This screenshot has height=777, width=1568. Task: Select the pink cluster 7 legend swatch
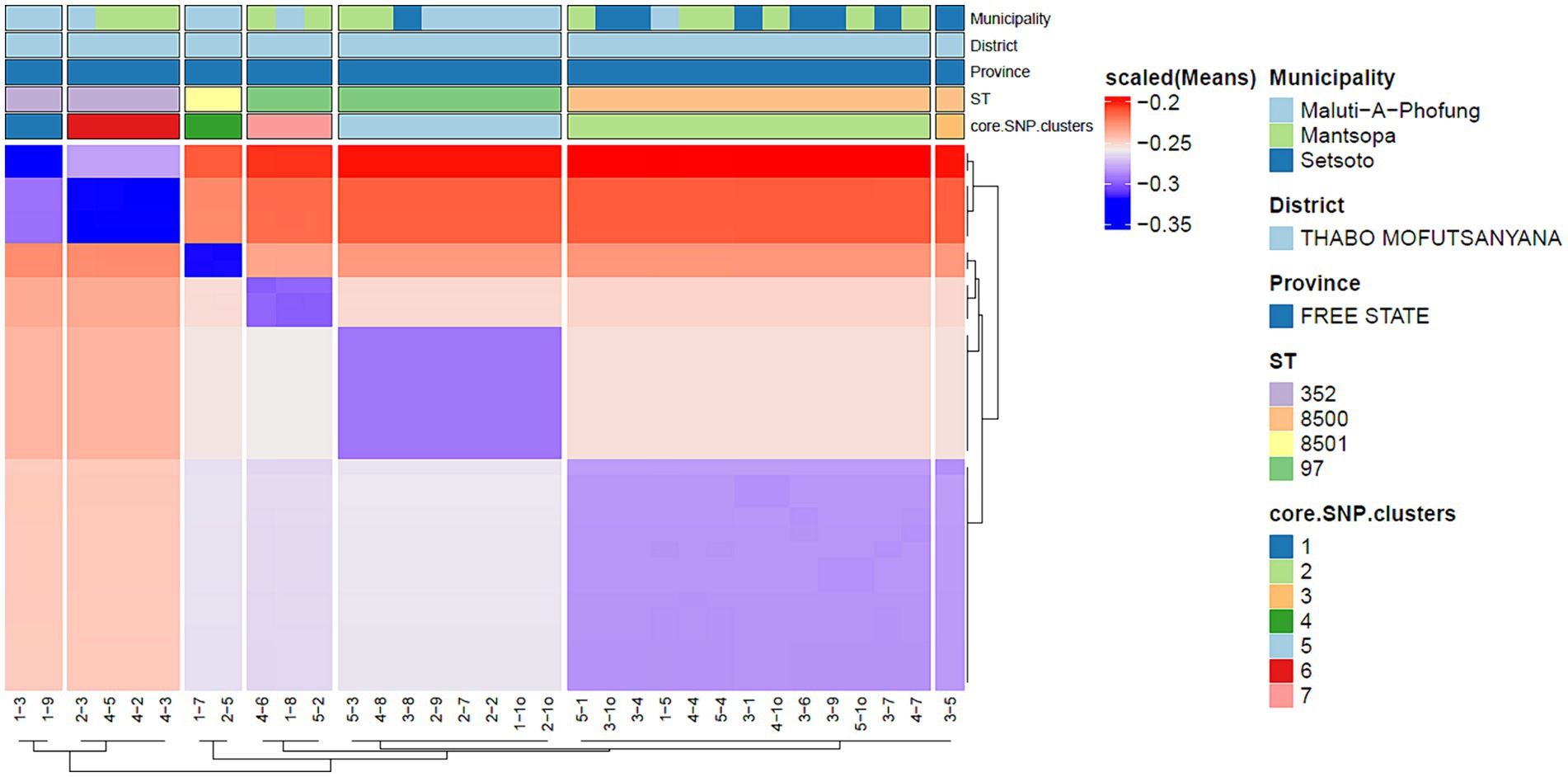tap(1281, 695)
